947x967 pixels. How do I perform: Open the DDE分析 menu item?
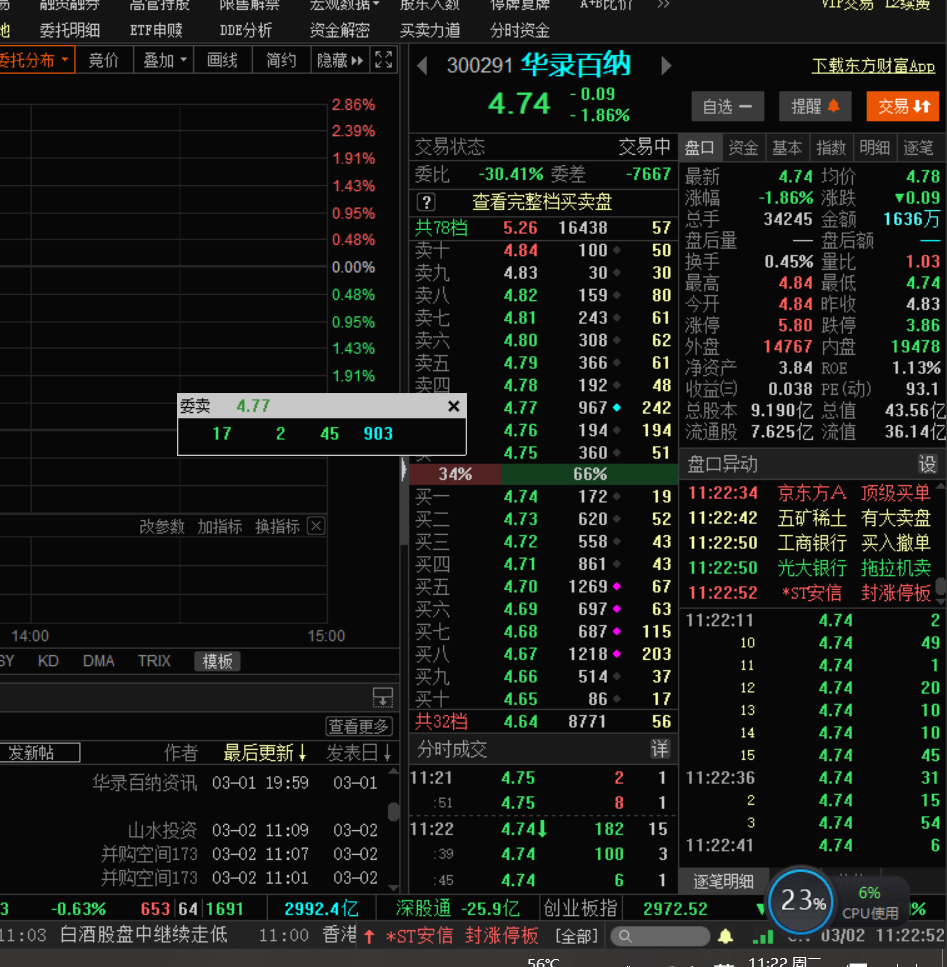(x=245, y=30)
